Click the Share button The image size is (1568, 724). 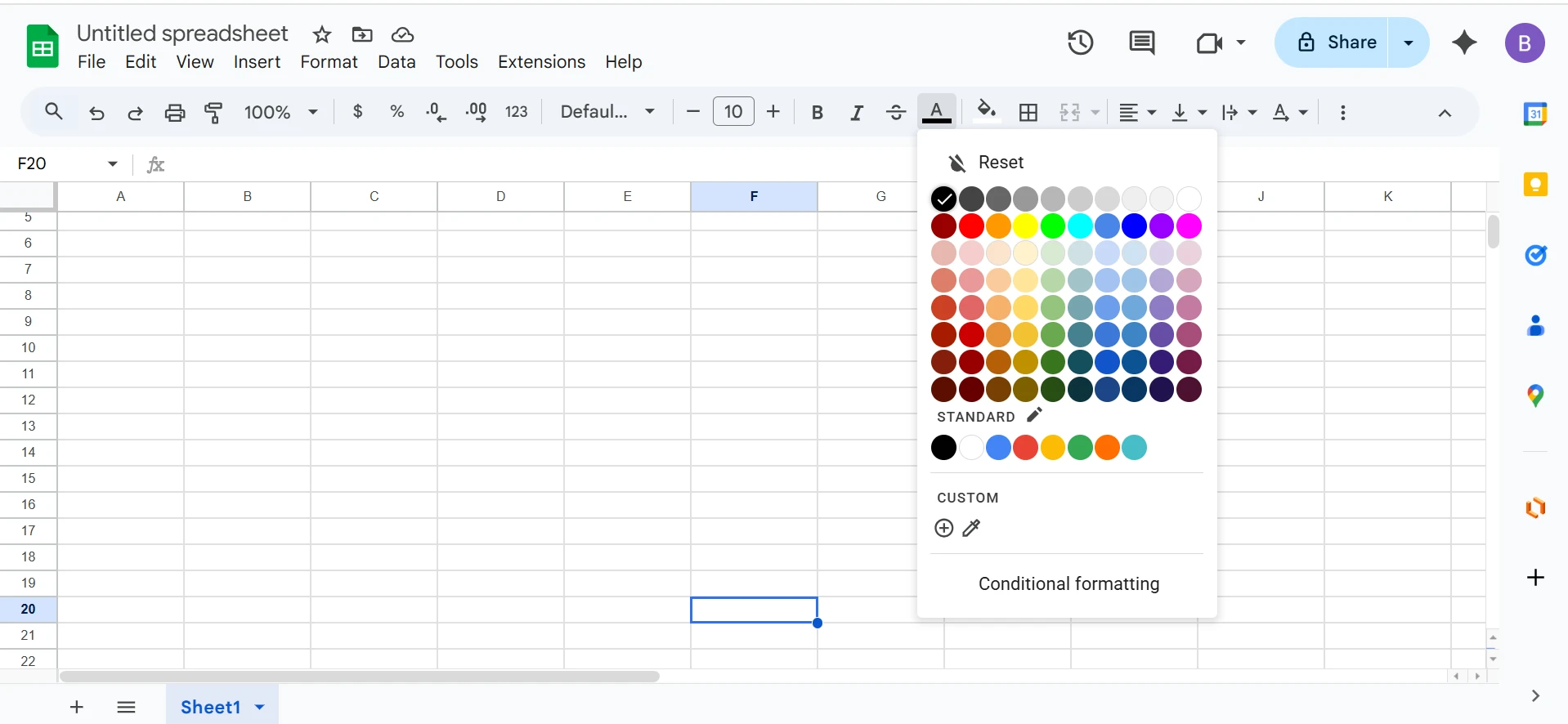(x=1332, y=42)
